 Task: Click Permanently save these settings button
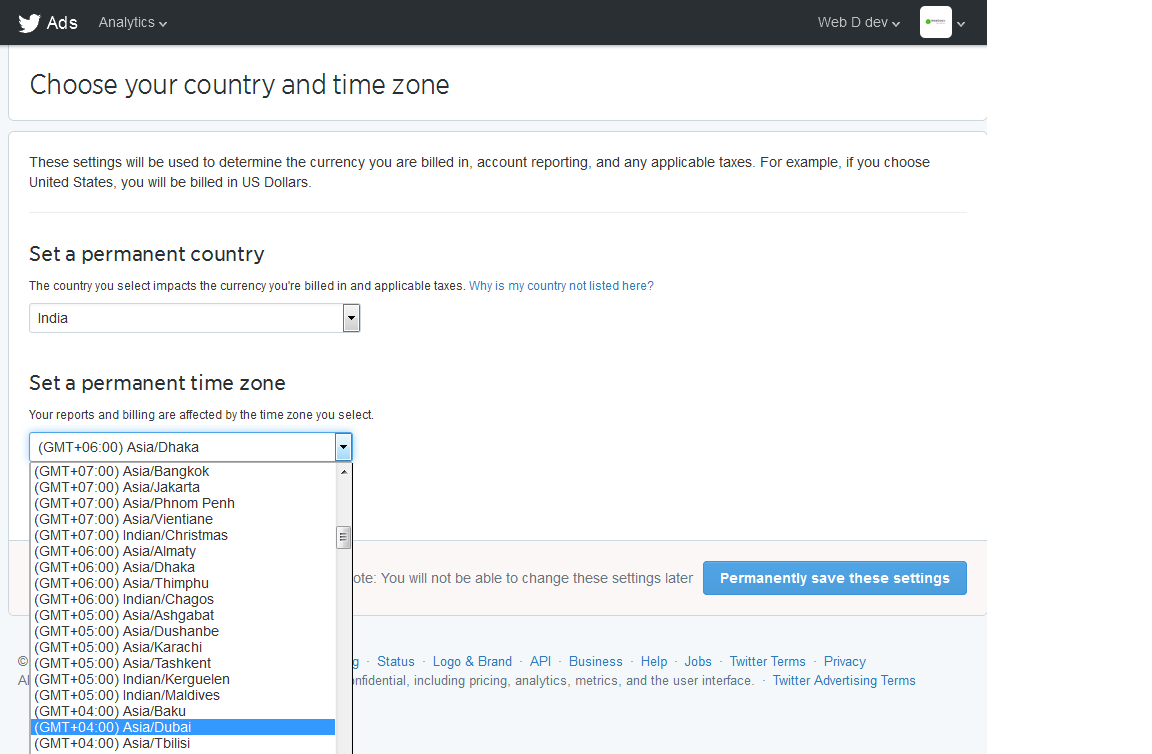point(835,578)
